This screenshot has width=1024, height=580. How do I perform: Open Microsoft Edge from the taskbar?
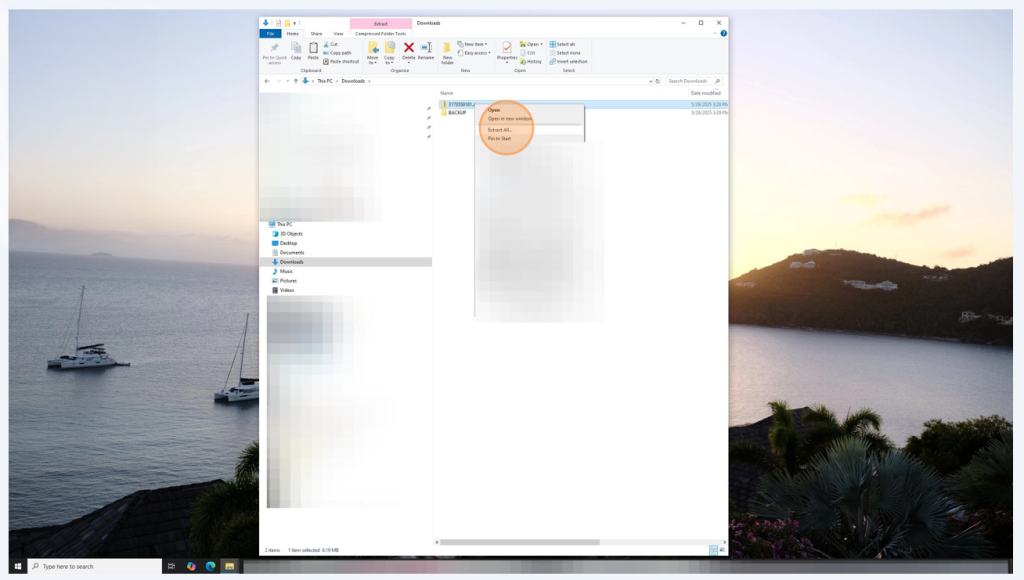click(x=211, y=566)
